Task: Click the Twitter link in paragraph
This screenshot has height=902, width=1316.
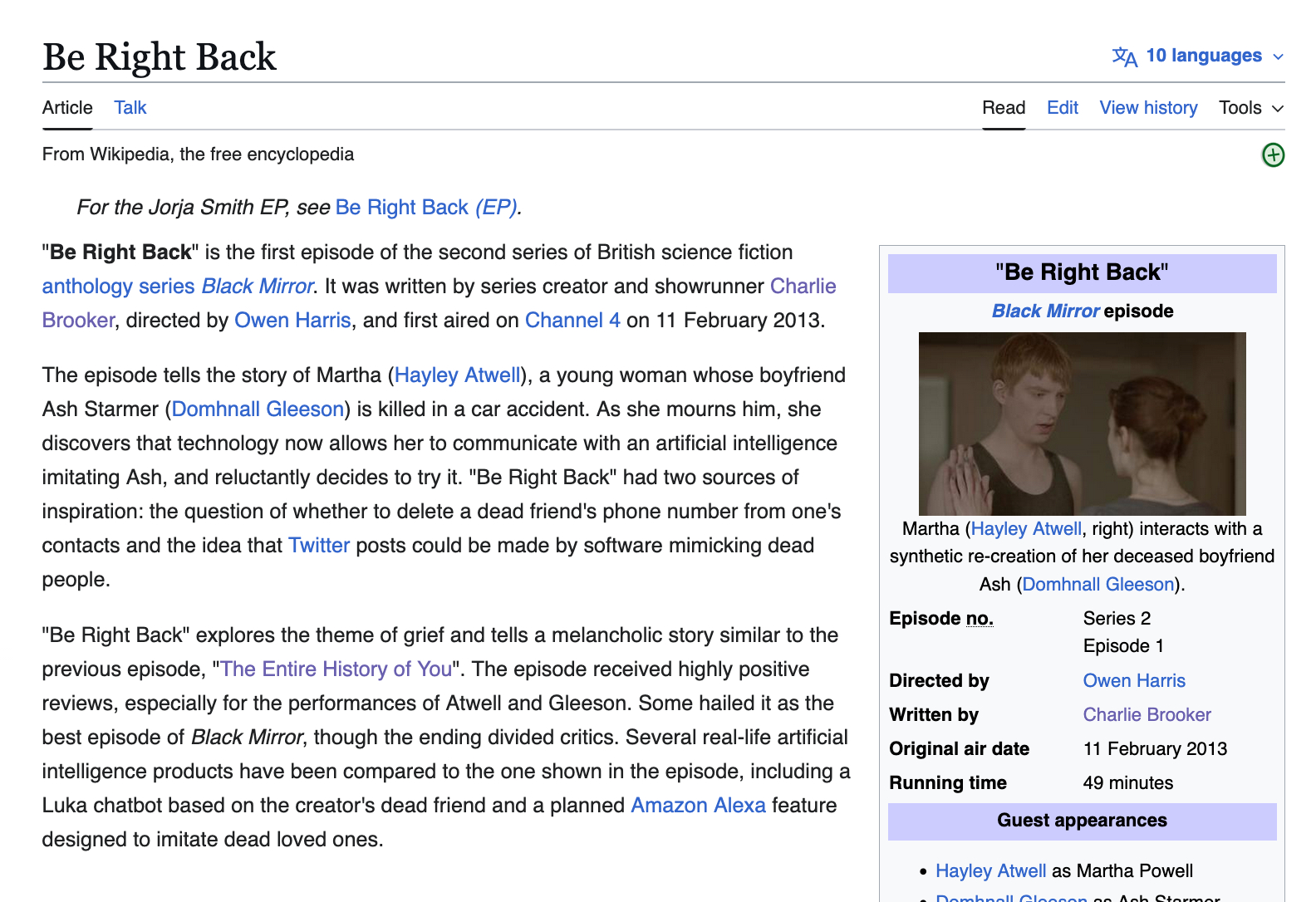Action: coord(319,546)
